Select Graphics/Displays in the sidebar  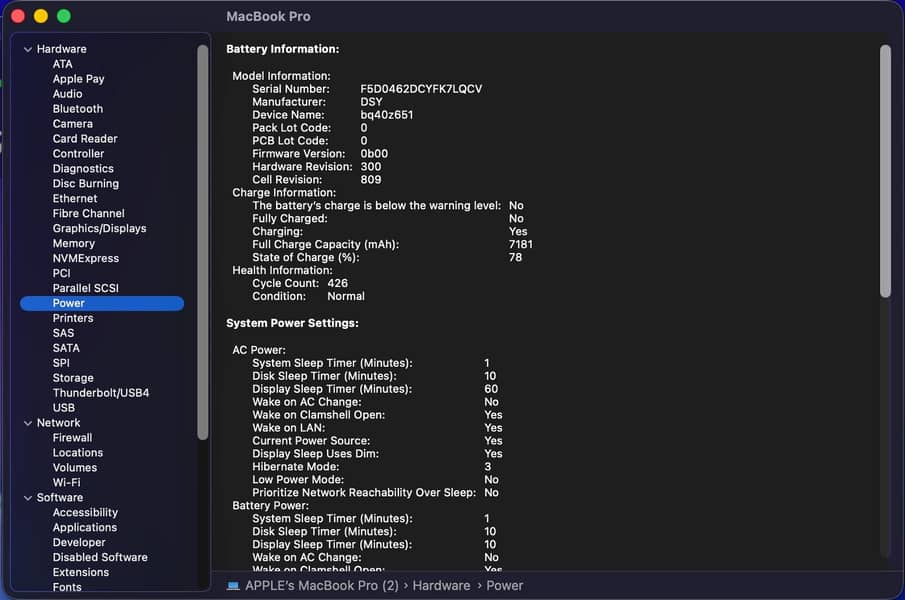(x=99, y=228)
